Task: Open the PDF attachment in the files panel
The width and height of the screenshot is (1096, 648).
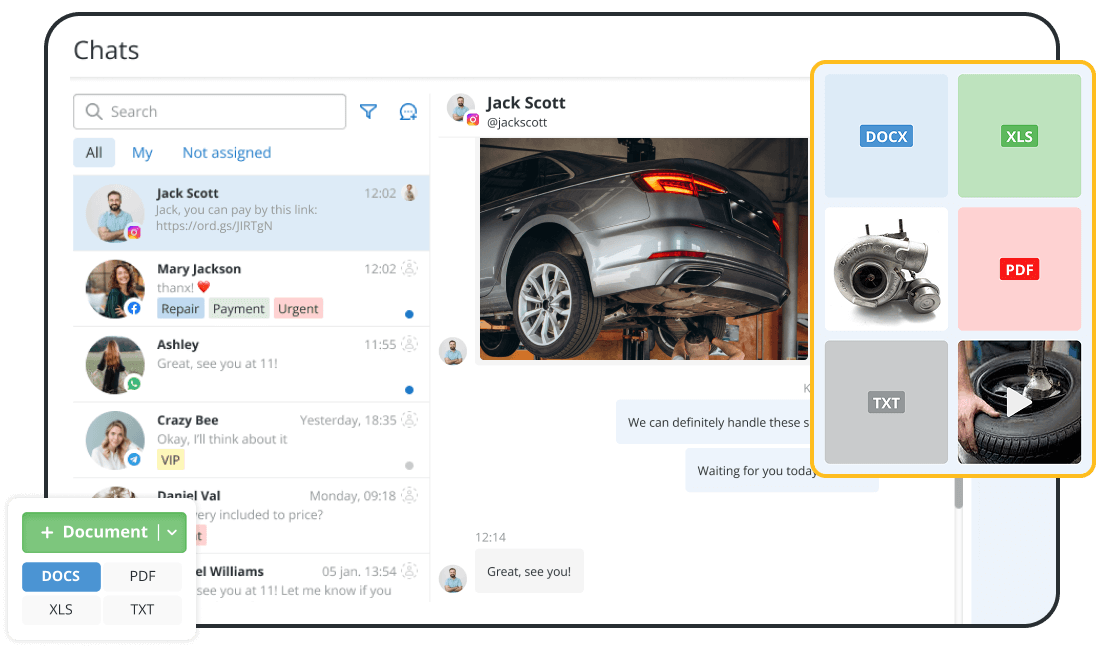Action: tap(1019, 269)
